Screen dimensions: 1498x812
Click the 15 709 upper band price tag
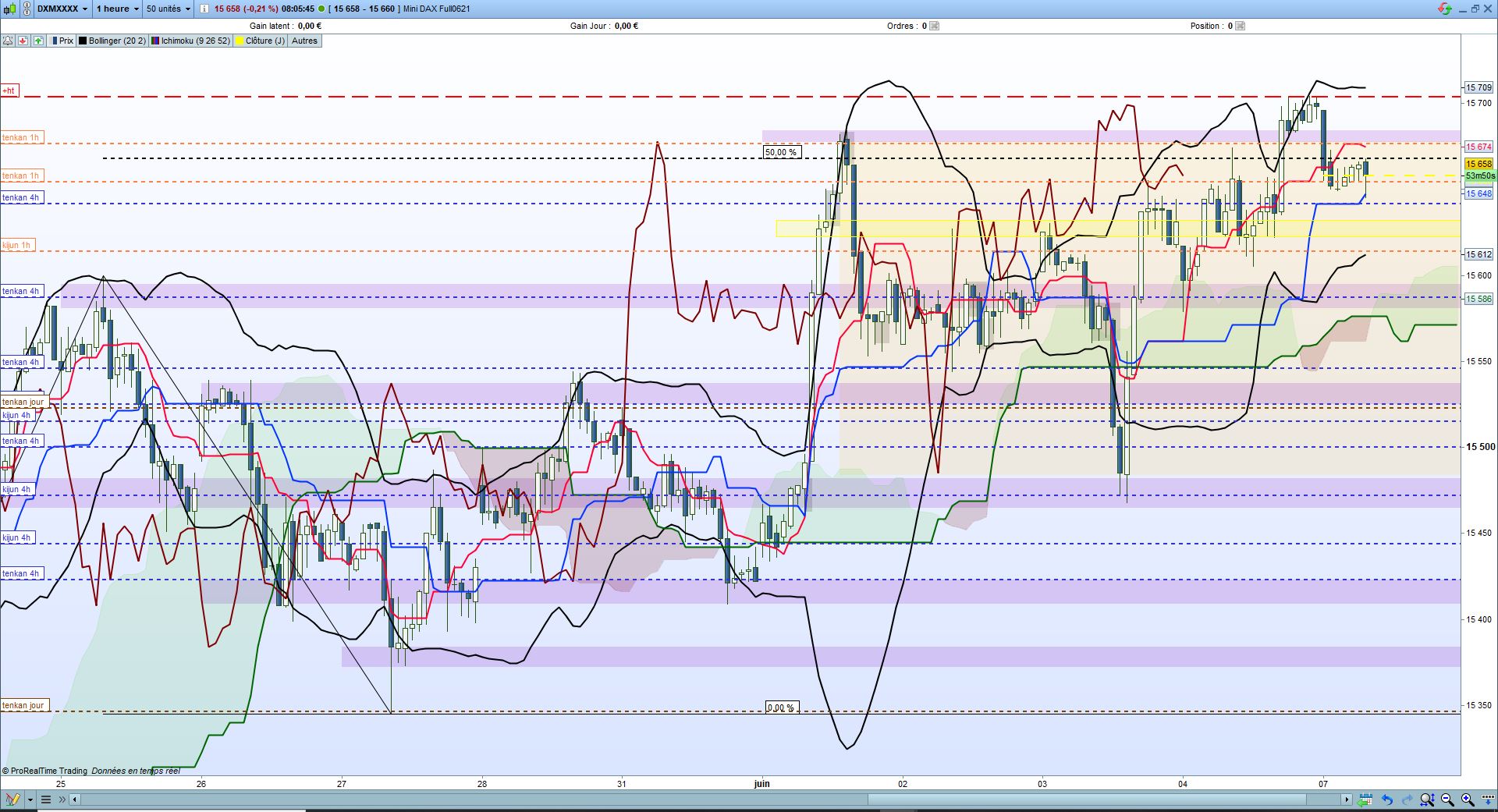(x=1478, y=87)
